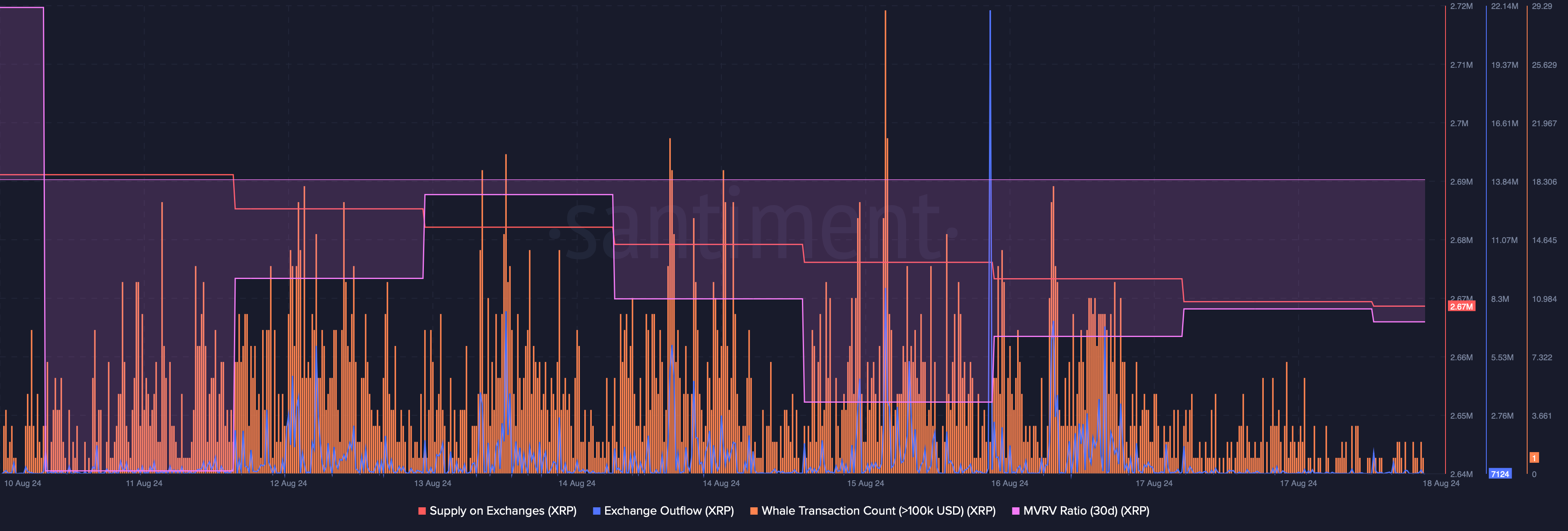The width and height of the screenshot is (1568, 531).
Task: Click the 7.322 whale count axis label
Action: coord(1542,357)
